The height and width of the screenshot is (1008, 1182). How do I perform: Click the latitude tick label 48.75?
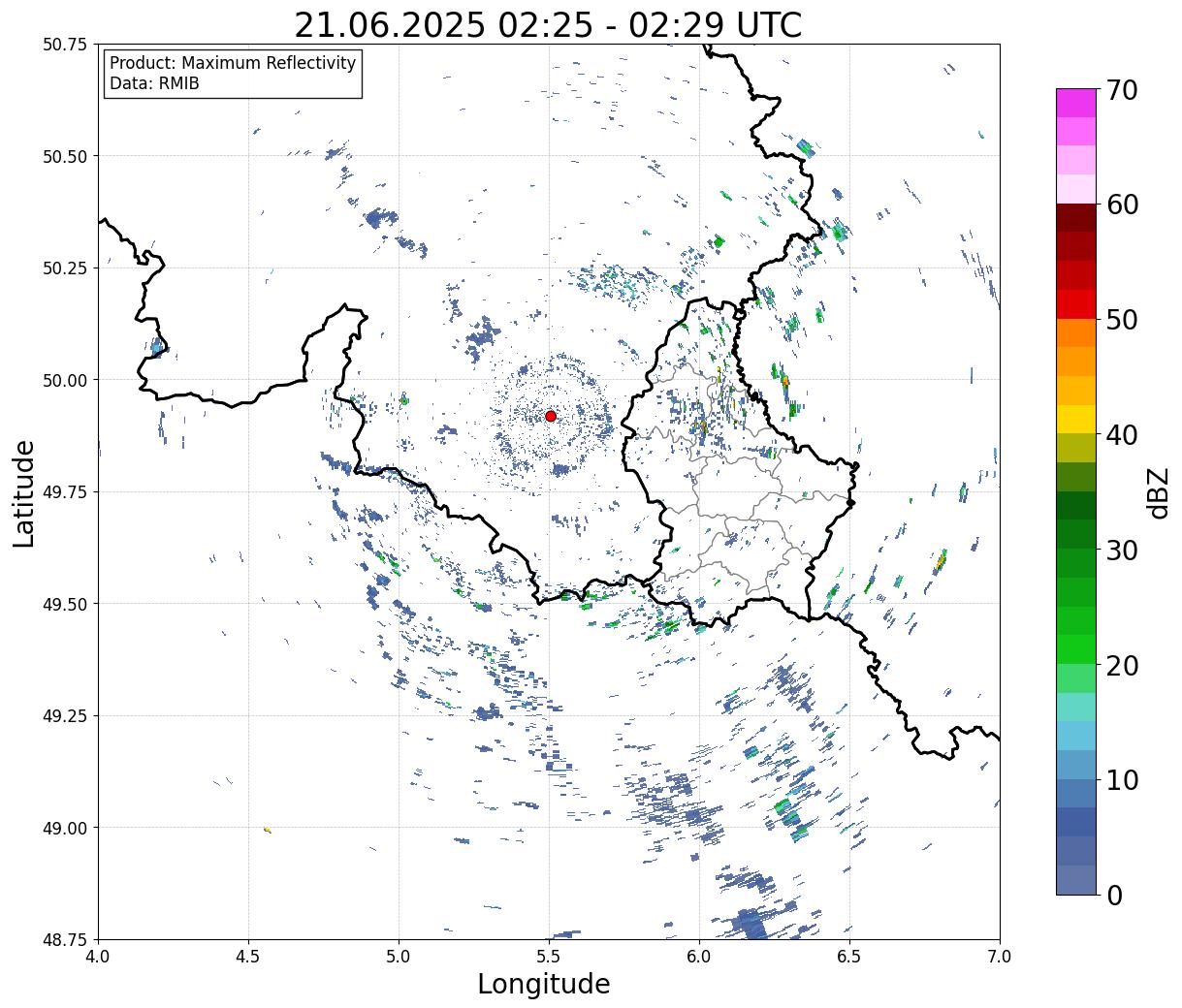coord(64,940)
